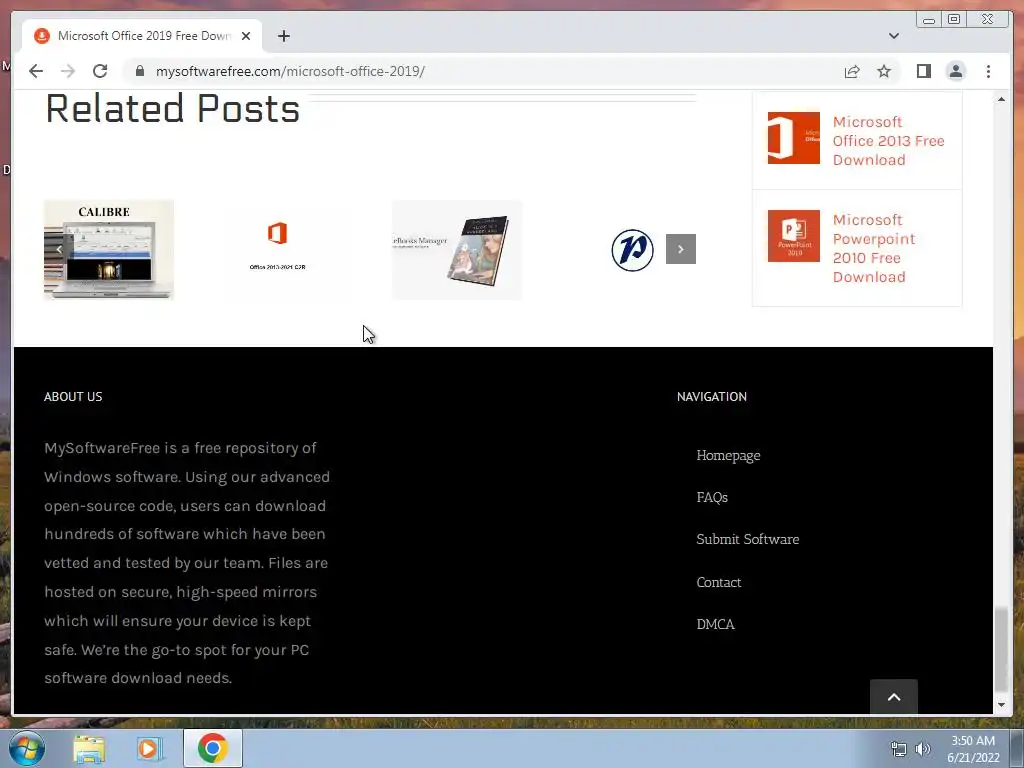The width and height of the screenshot is (1024, 768).
Task: Share this page via share icon
Action: point(852,71)
